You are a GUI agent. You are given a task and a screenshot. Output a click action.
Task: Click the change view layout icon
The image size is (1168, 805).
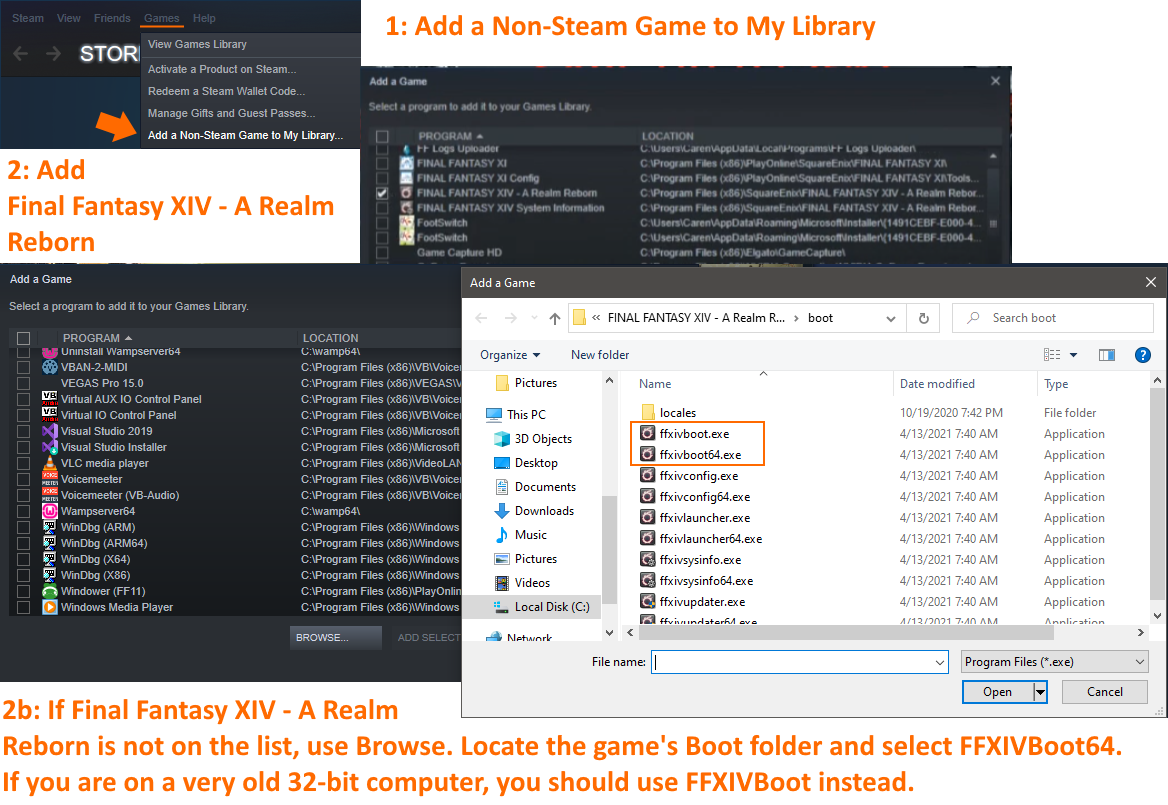(1052, 355)
